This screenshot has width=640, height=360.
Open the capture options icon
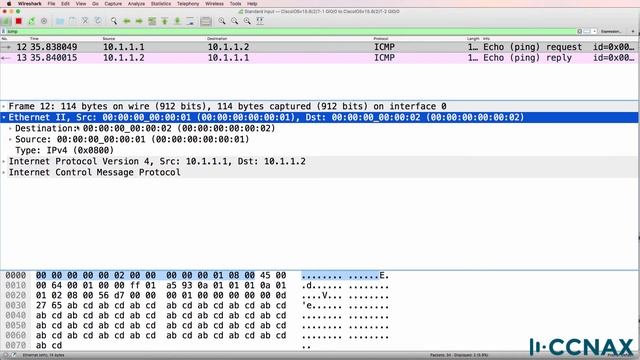(44, 21)
